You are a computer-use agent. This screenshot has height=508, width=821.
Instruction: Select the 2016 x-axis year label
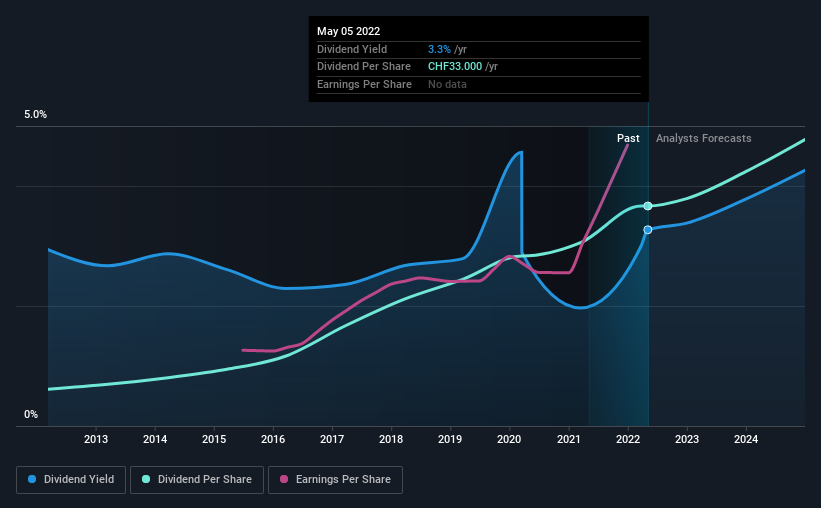point(273,439)
